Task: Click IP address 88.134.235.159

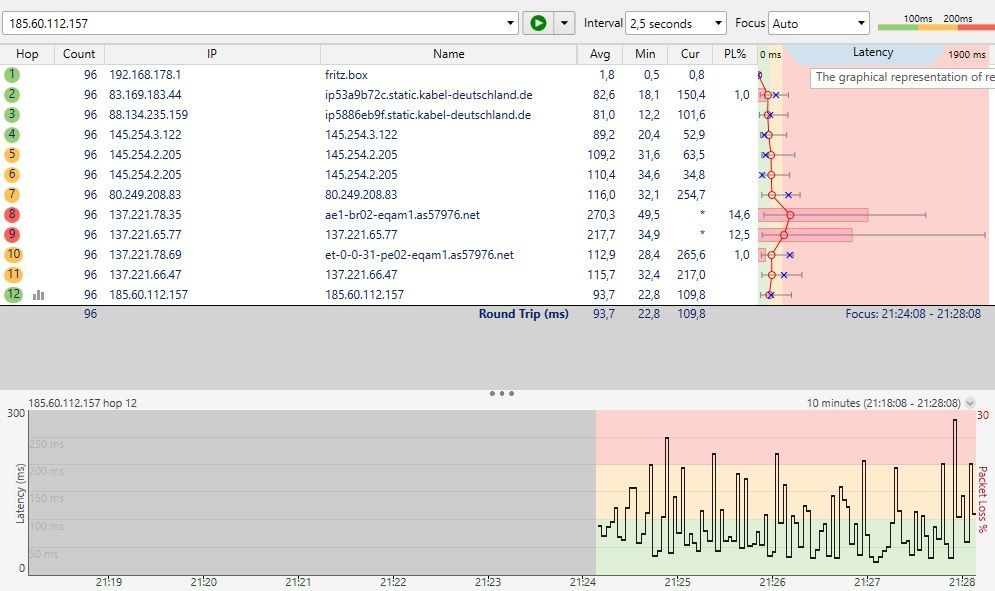Action: 148,115
